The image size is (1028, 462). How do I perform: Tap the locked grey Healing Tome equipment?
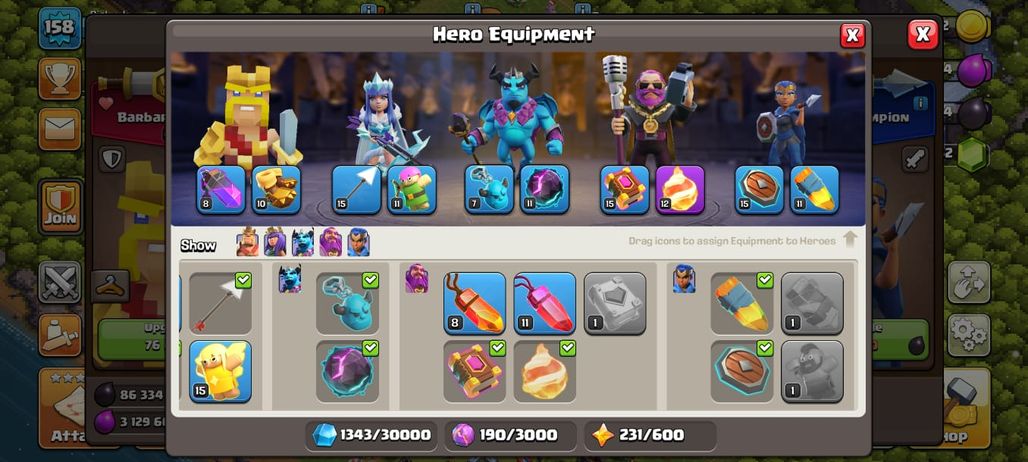tap(615, 303)
